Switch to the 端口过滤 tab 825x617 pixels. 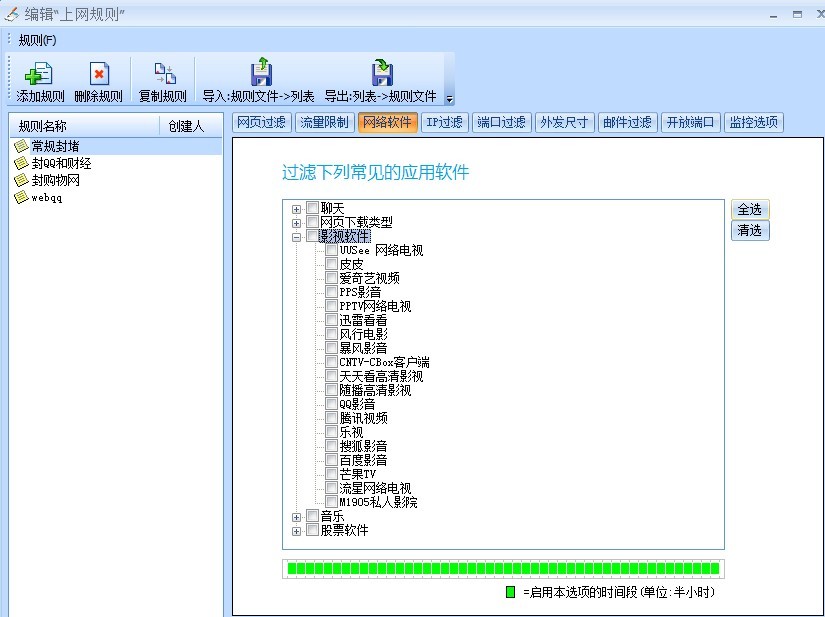[x=502, y=123]
